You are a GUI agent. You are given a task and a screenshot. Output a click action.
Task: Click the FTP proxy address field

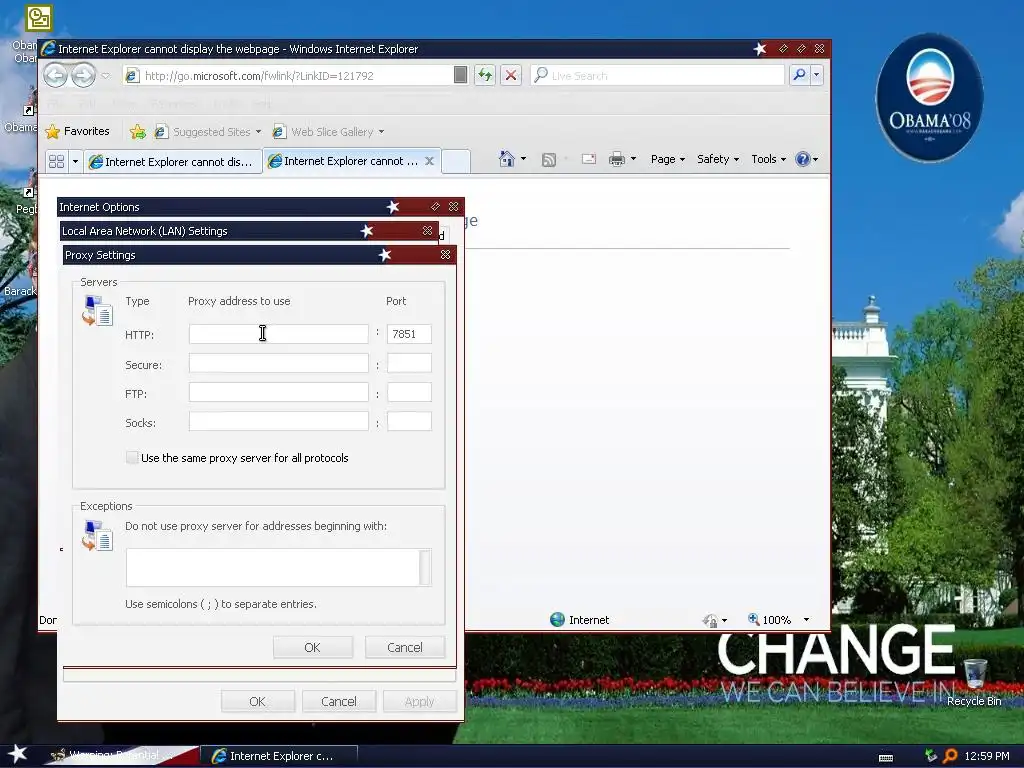click(x=278, y=392)
